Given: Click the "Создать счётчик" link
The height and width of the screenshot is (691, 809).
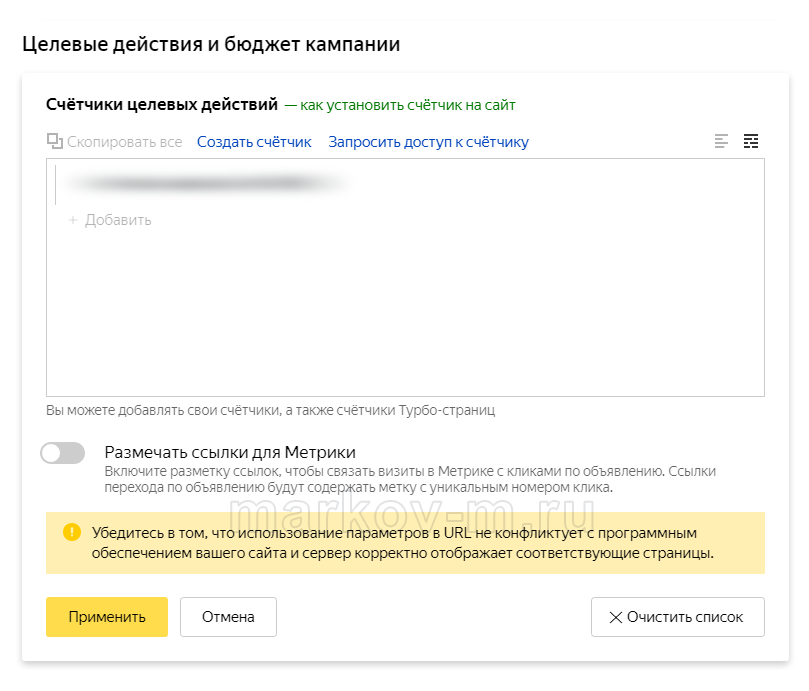Looking at the screenshot, I should point(254,142).
